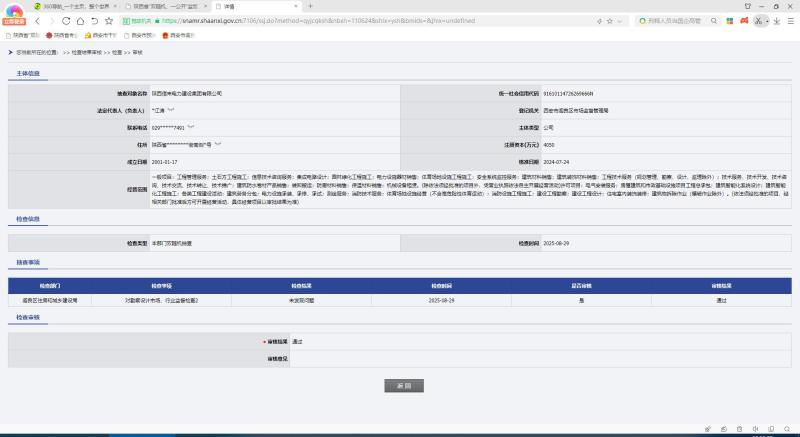The image size is (800, 437).
Task: Reveal the masked legal representative name via eye icon
Action: 172,111
